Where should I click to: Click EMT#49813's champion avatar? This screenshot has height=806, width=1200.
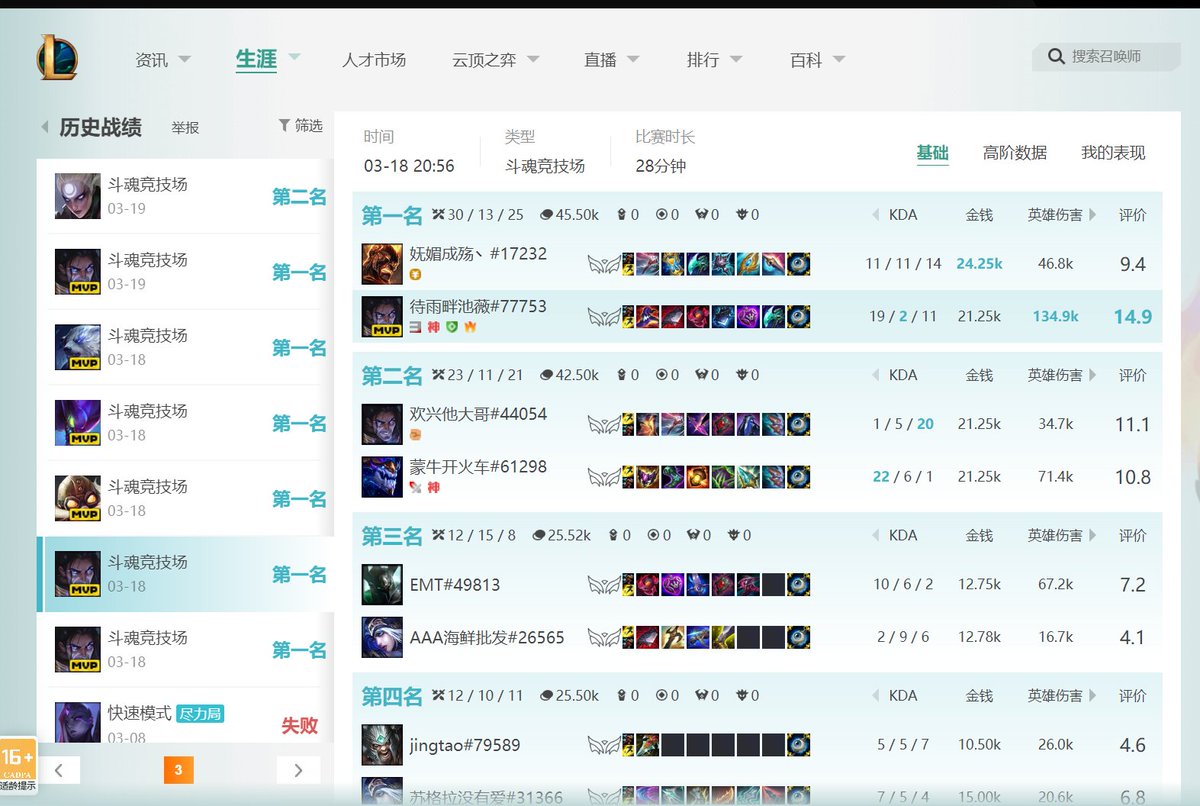pos(382,584)
